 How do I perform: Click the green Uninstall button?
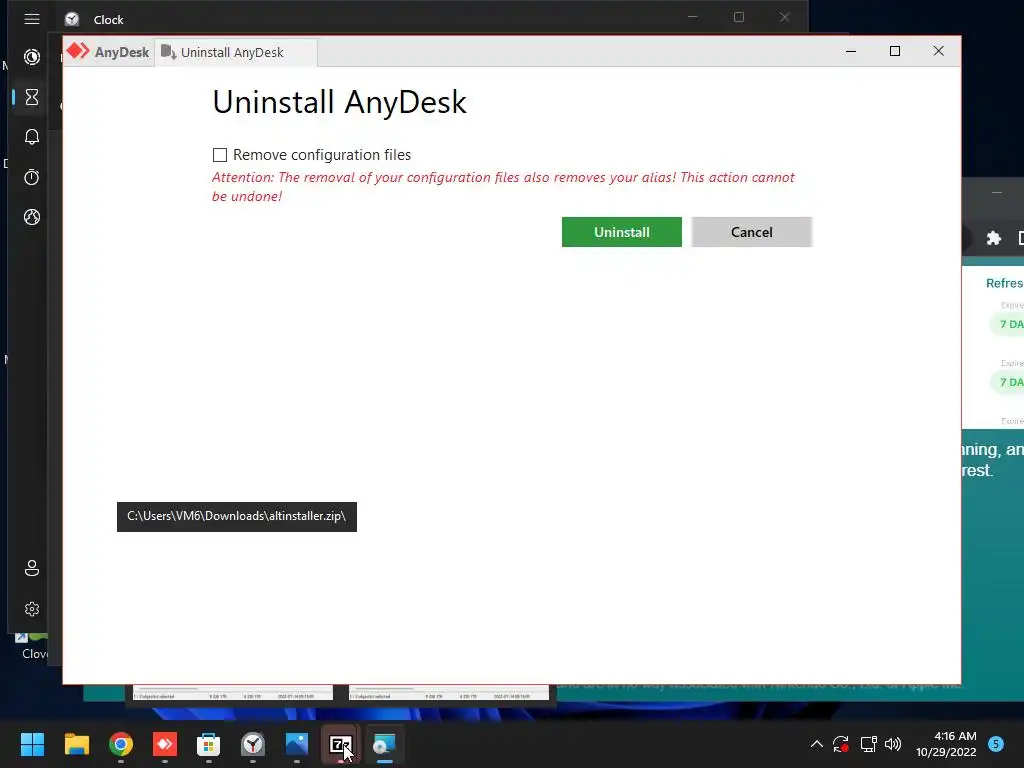click(621, 232)
